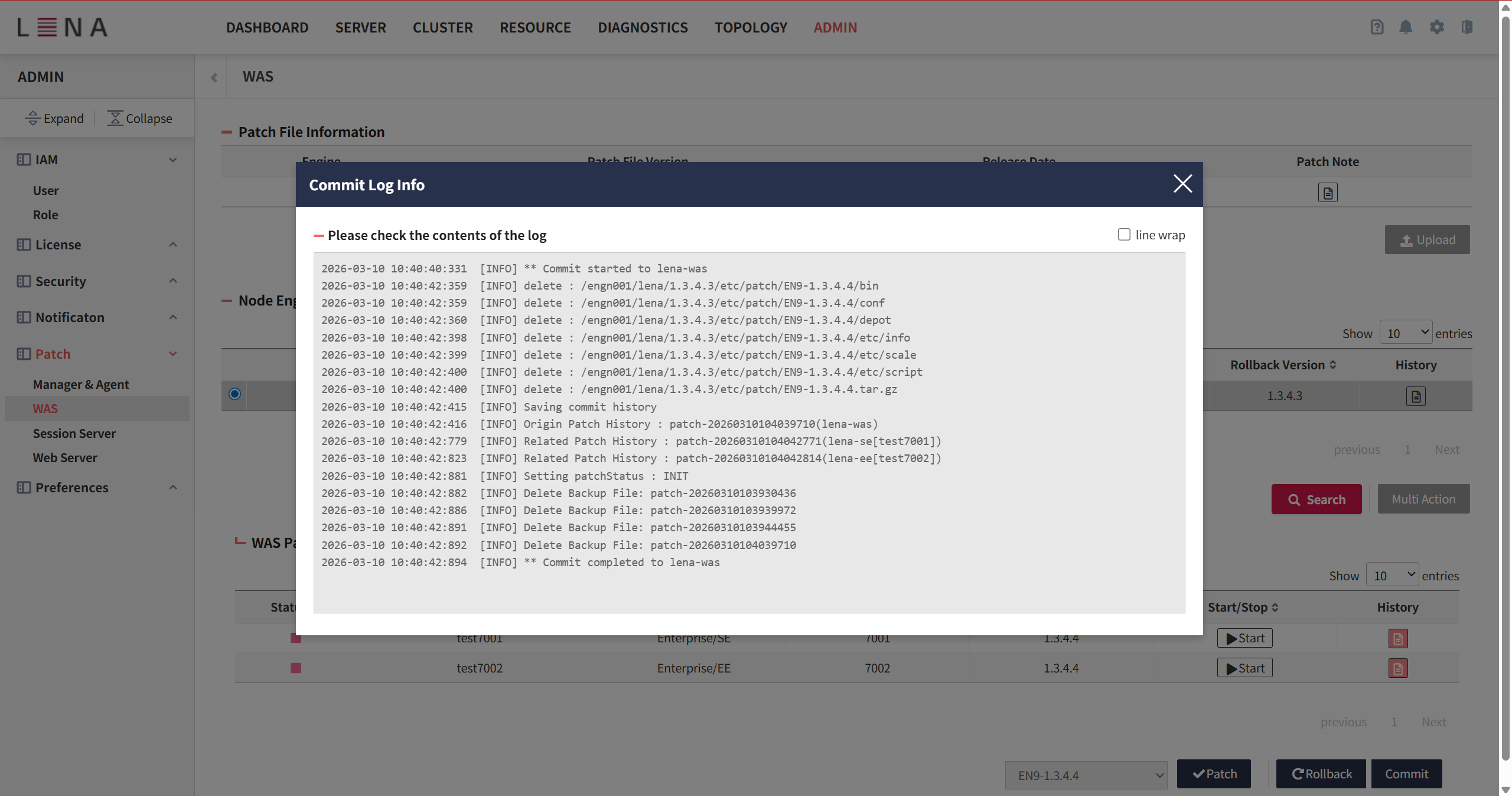
Task: Open the Patch Note document icon
Action: pos(1328,193)
